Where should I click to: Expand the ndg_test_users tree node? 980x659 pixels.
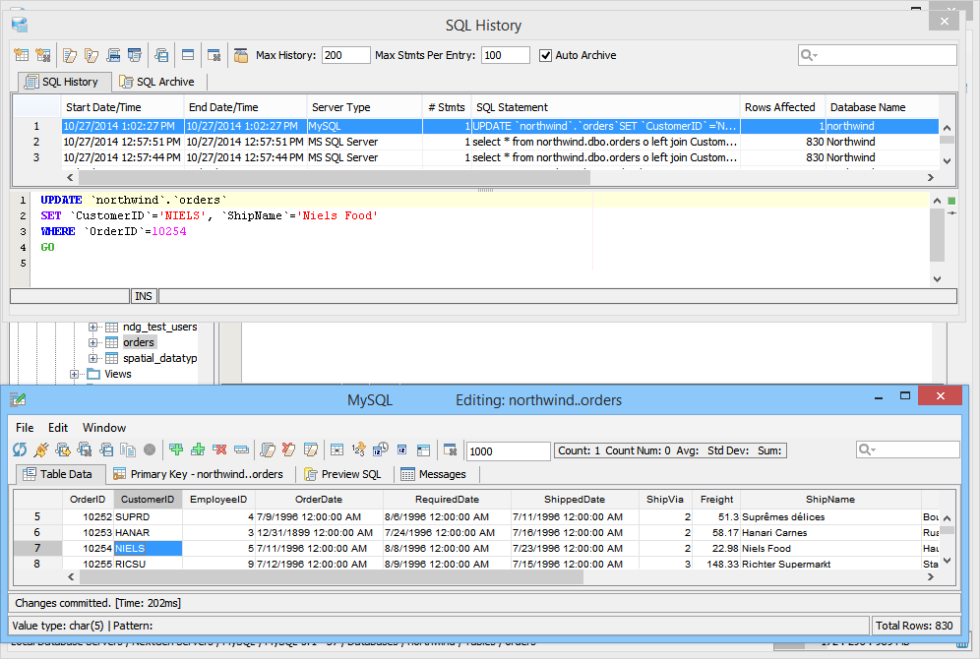point(92,326)
